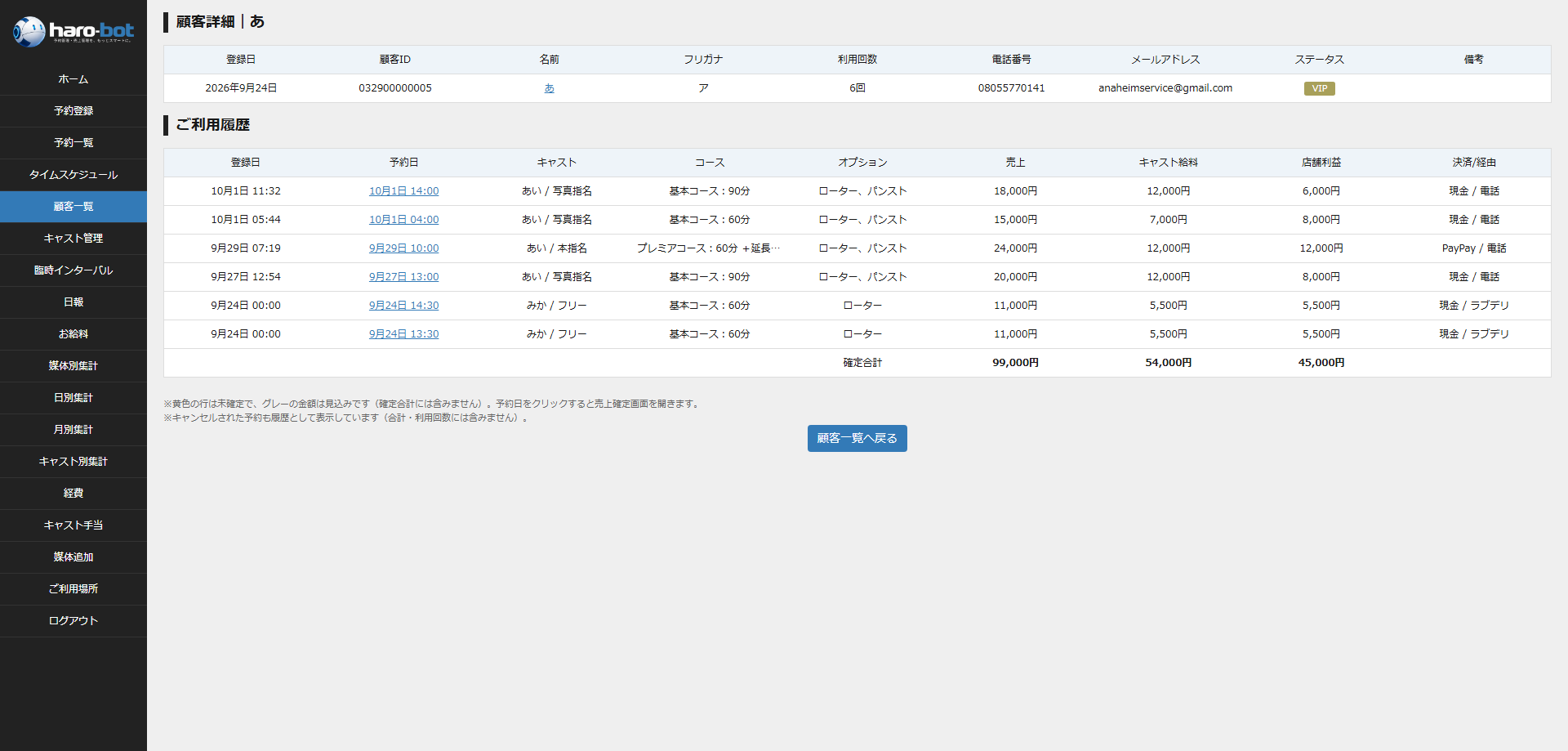The image size is (1568, 751).
Task: Open reservation 9月24日 14:30 link
Action: coord(403,306)
